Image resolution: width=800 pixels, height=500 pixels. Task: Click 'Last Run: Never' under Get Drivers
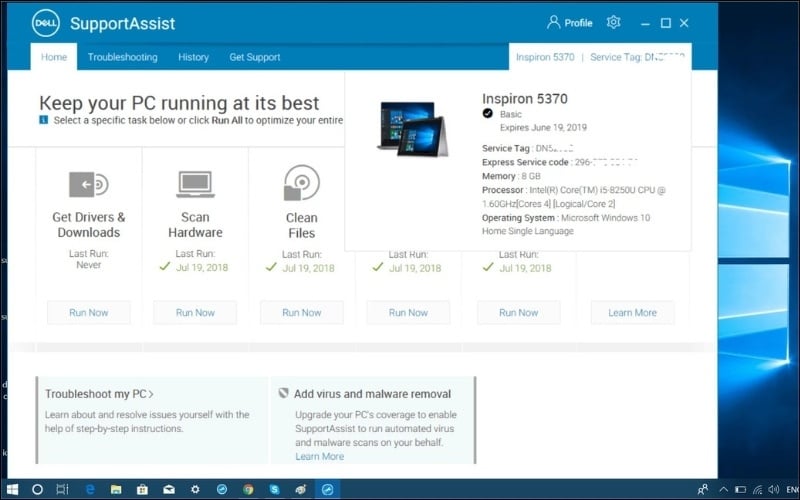click(89, 259)
